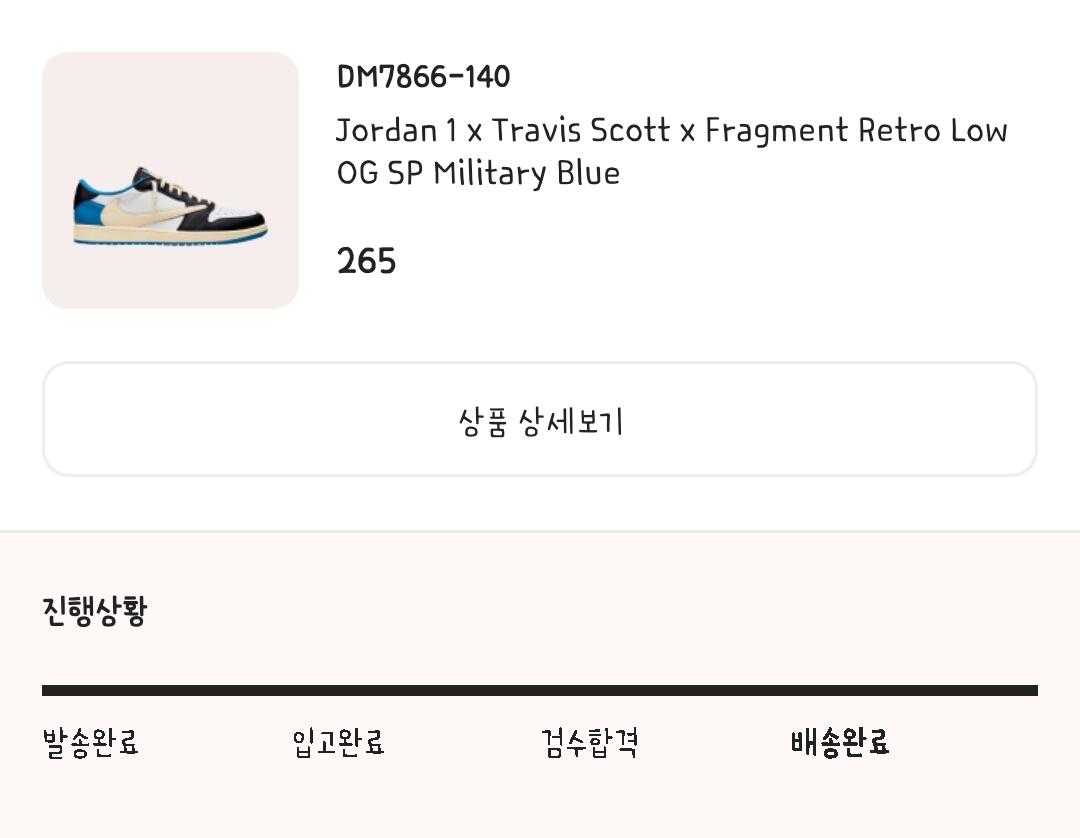This screenshot has height=838, width=1080.
Task: Click the black progress bar's center
Action: (x=540, y=690)
